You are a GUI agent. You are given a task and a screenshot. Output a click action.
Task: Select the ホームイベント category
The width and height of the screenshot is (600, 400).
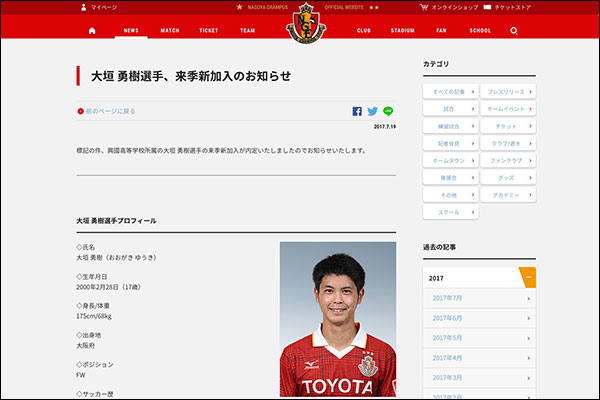(508, 109)
